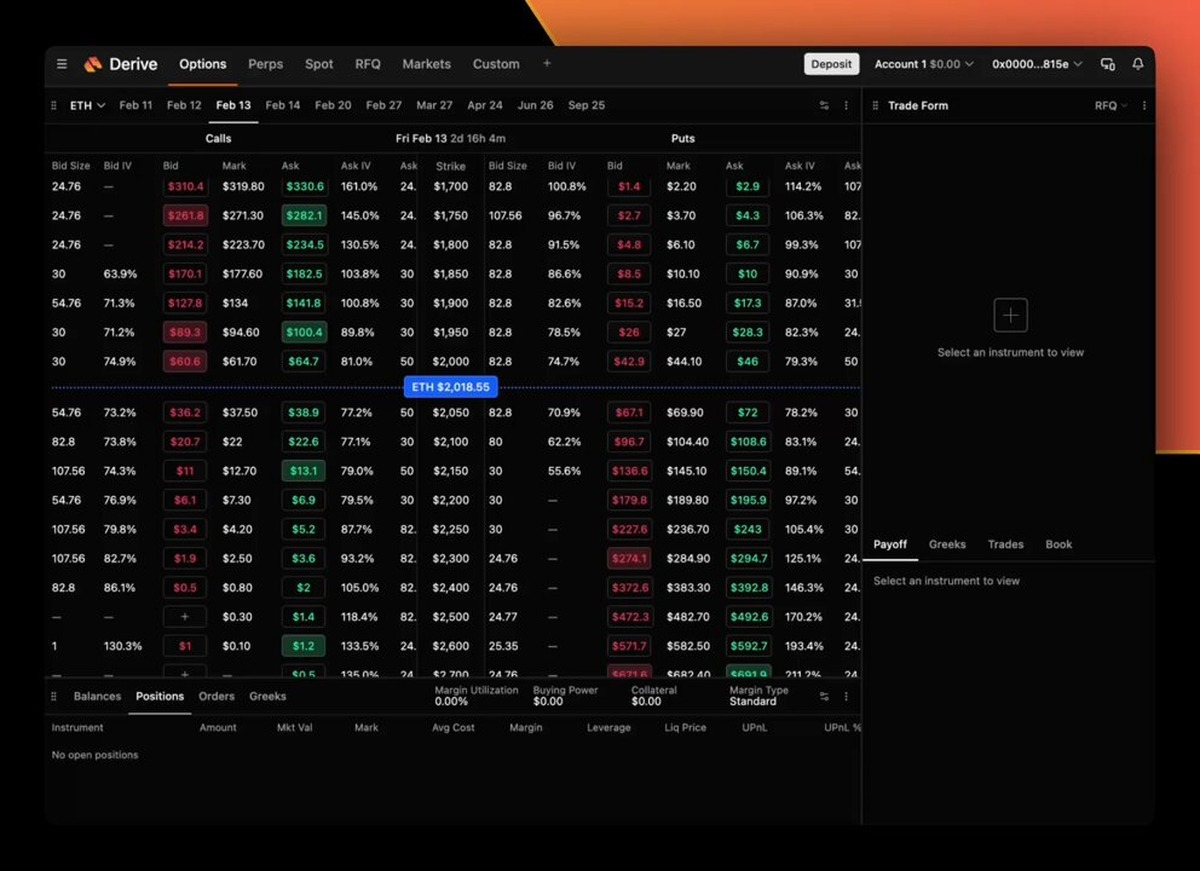Expand the ETH asset selector
This screenshot has height=871, width=1200.
click(87, 105)
